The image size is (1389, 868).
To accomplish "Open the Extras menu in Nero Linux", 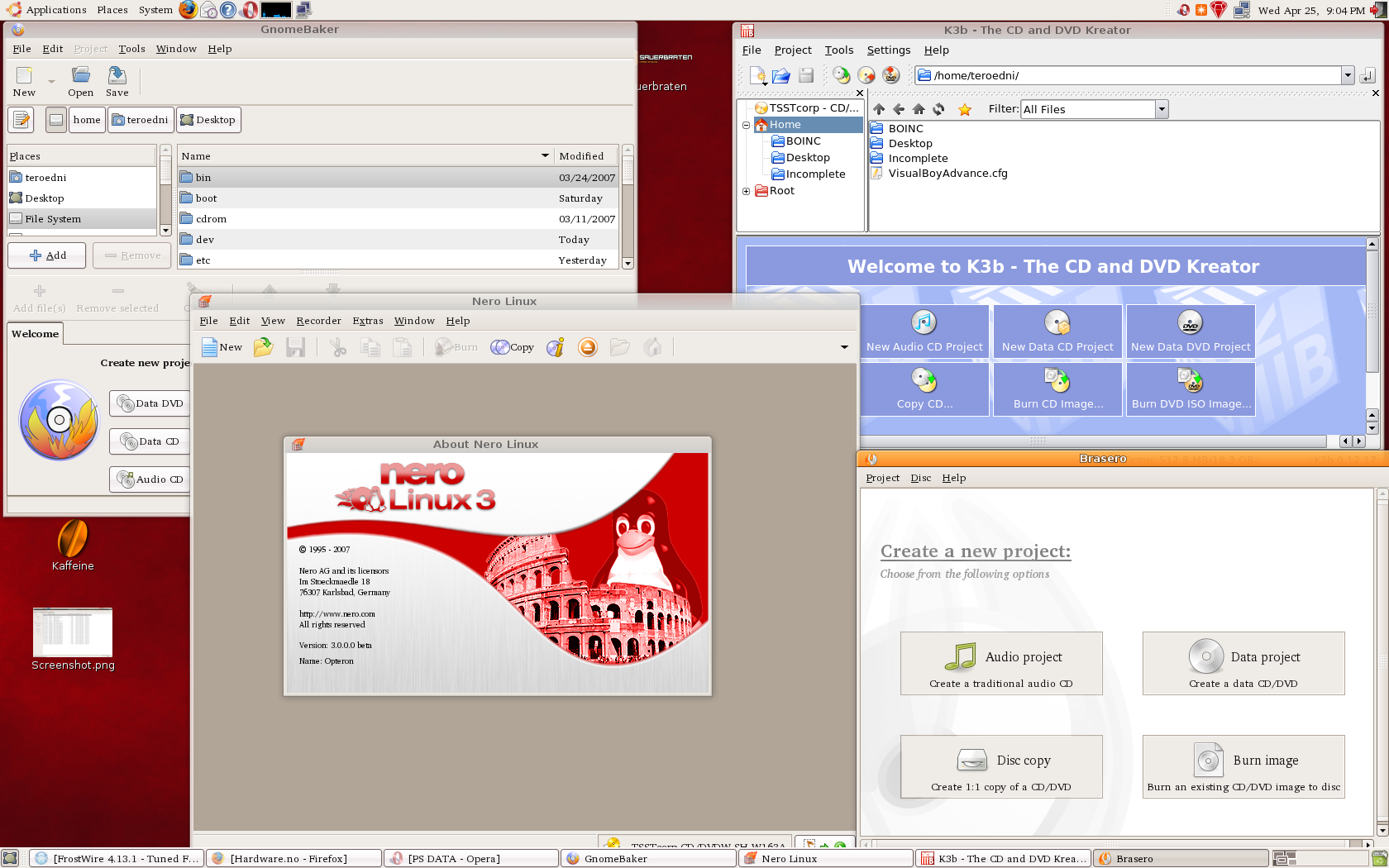I will click(368, 321).
